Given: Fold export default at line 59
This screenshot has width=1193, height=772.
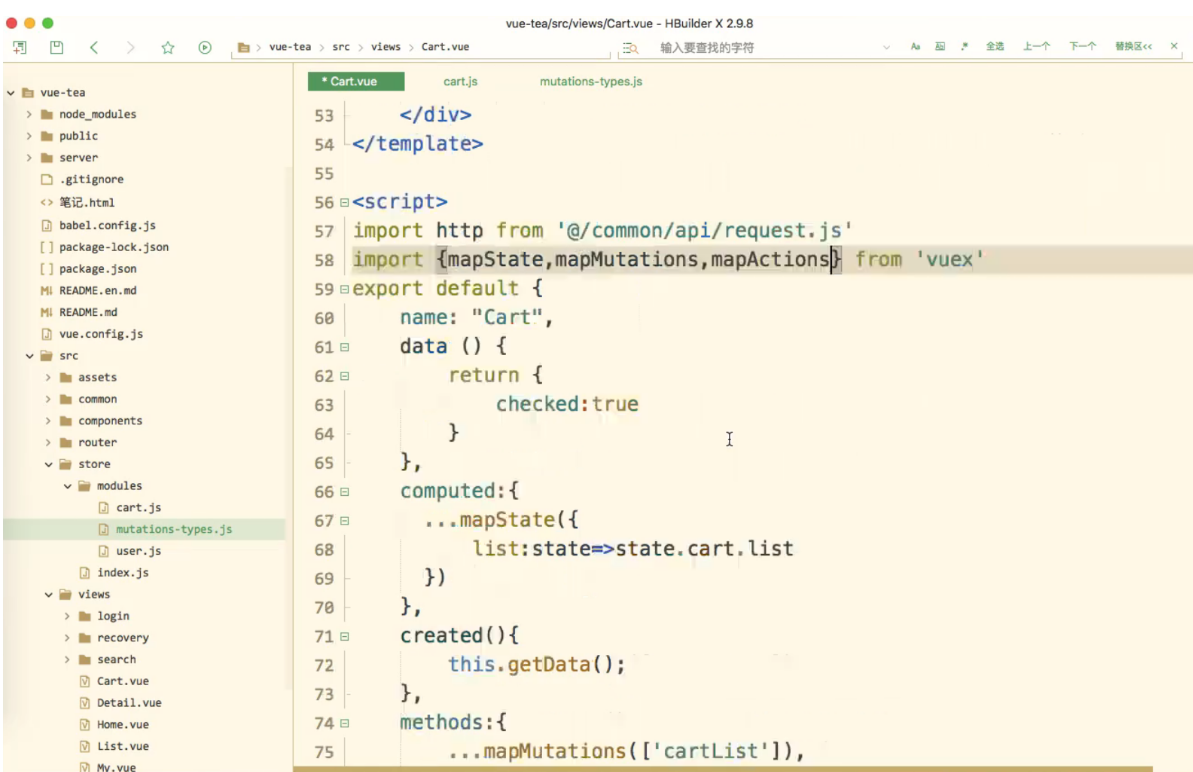Looking at the screenshot, I should [x=345, y=289].
